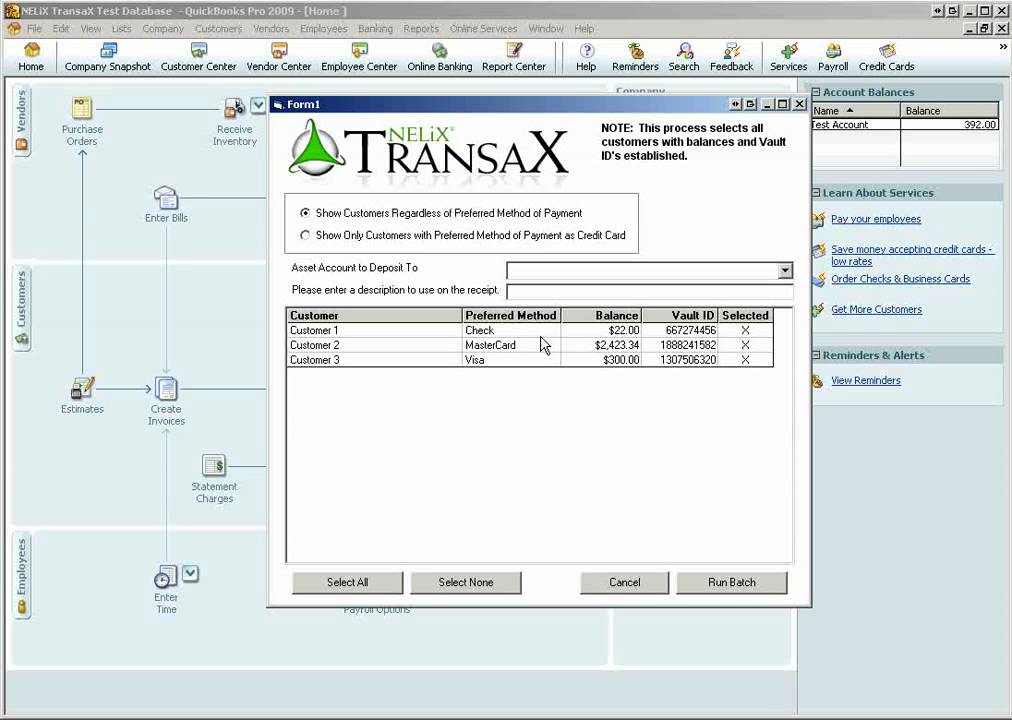1012x720 pixels.
Task: Open Home from the toolbar
Action: (x=31, y=57)
